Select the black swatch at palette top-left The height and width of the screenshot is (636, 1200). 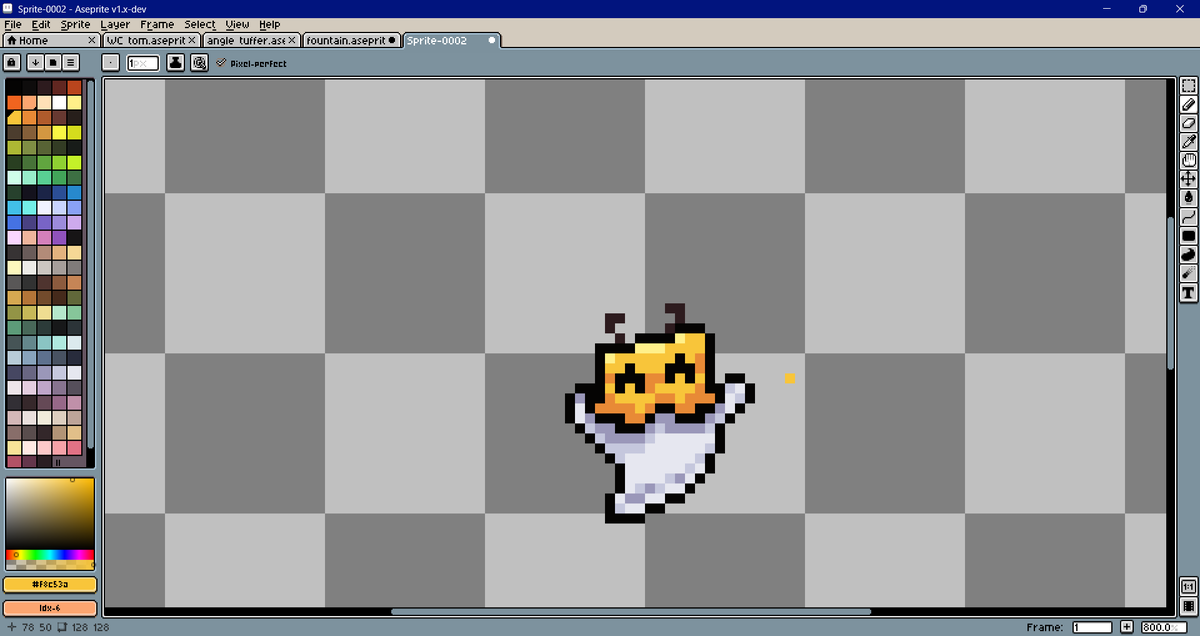[x=14, y=87]
